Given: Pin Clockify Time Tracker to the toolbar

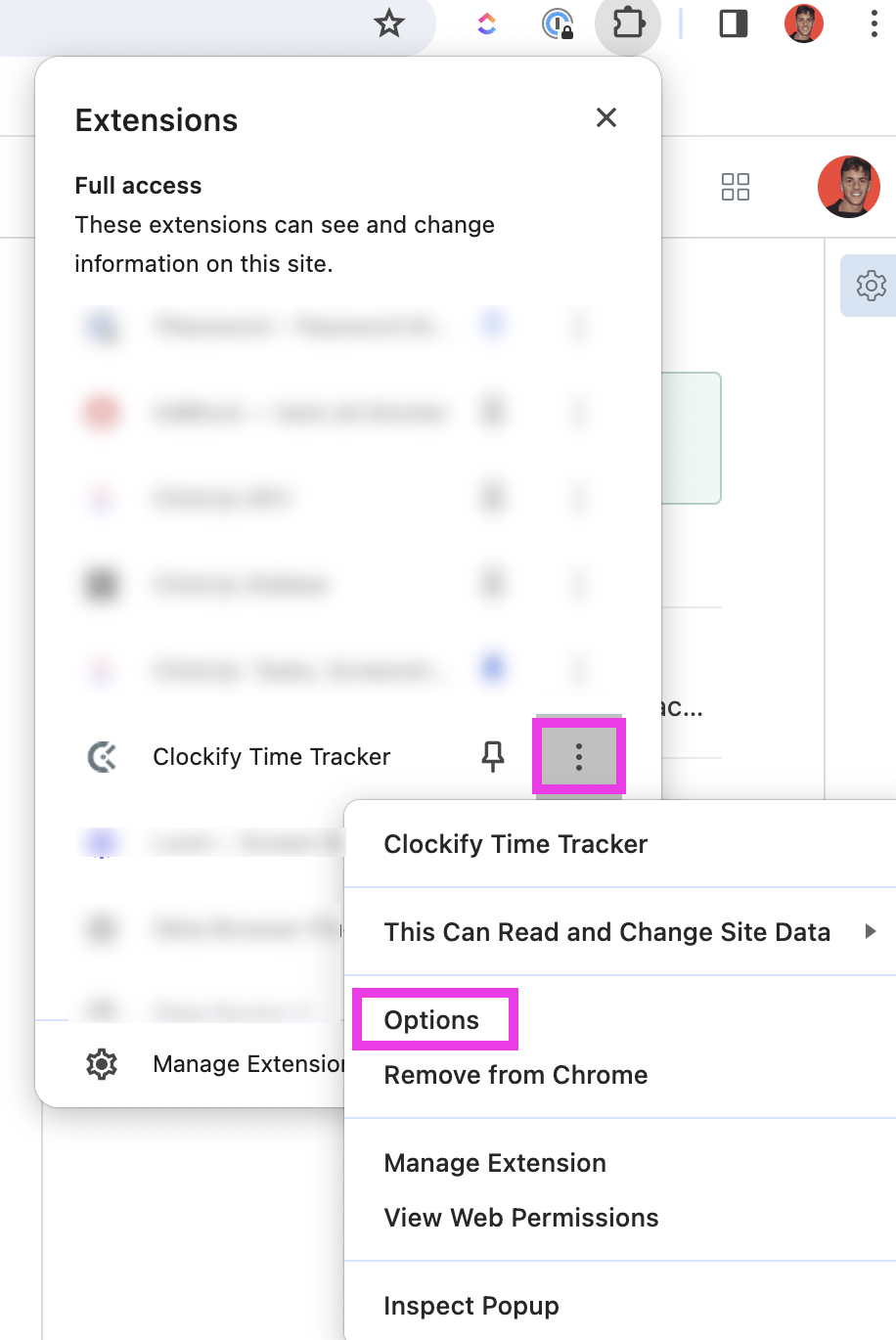Looking at the screenshot, I should pos(494,756).
